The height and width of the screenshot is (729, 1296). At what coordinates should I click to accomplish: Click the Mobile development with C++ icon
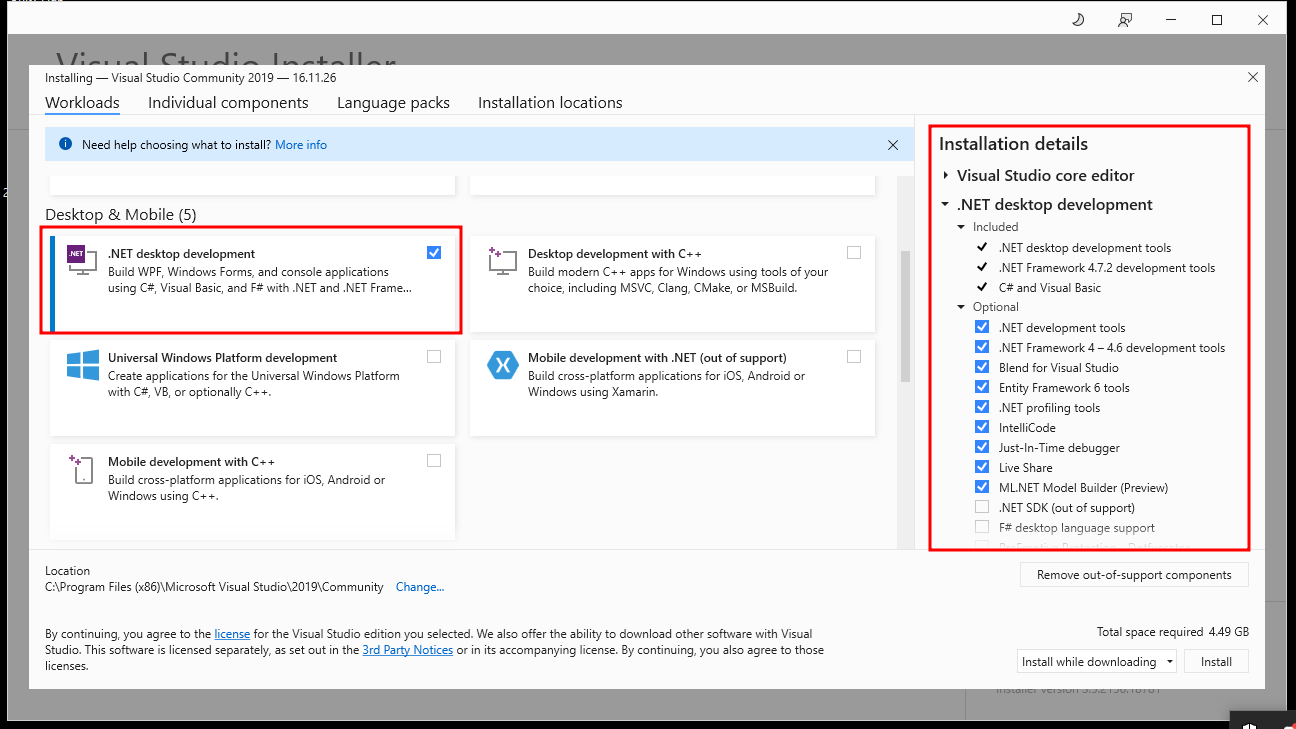(82, 469)
